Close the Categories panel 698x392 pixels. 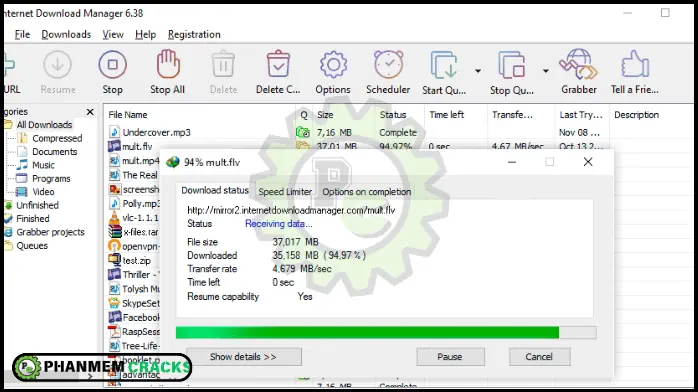click(x=90, y=112)
